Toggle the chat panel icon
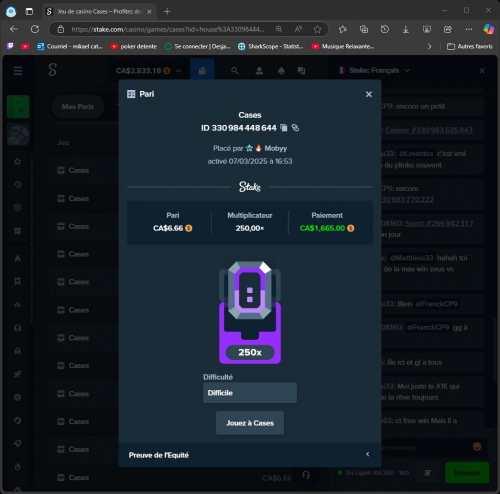 [x=301, y=71]
